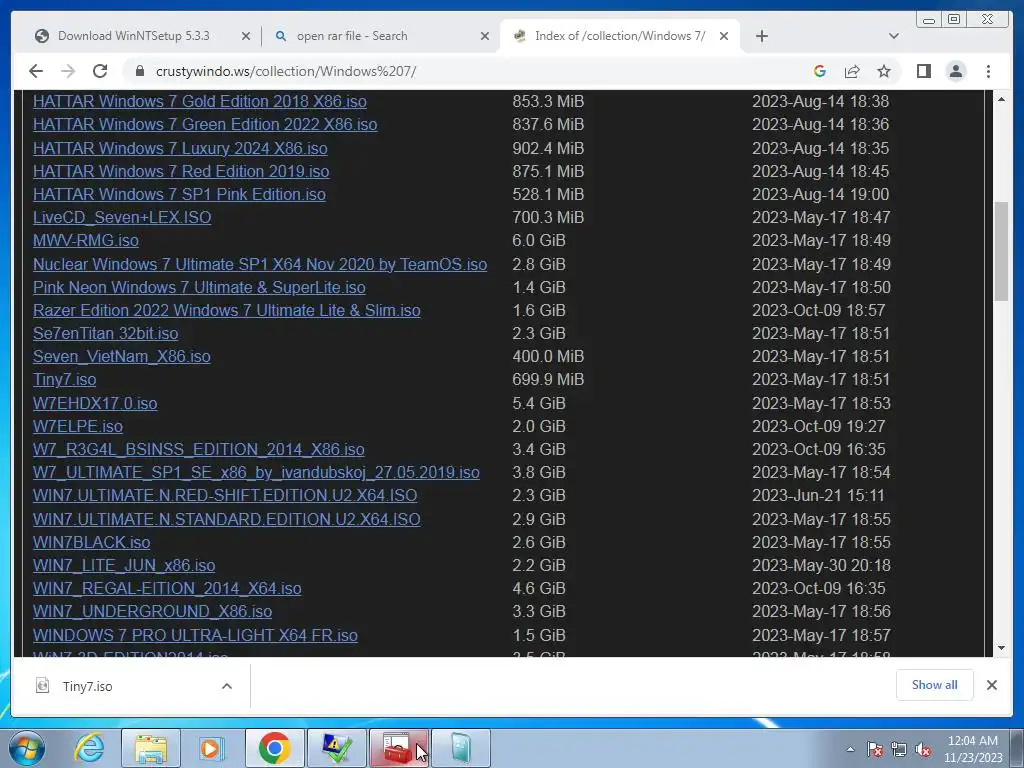Open Windows Media Player taskbar icon
Screen dimensions: 1024x768
point(211,748)
